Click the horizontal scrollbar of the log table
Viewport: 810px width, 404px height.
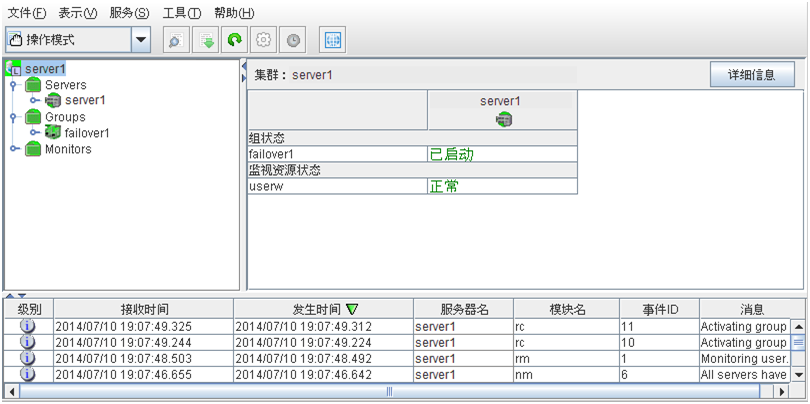click(400, 391)
